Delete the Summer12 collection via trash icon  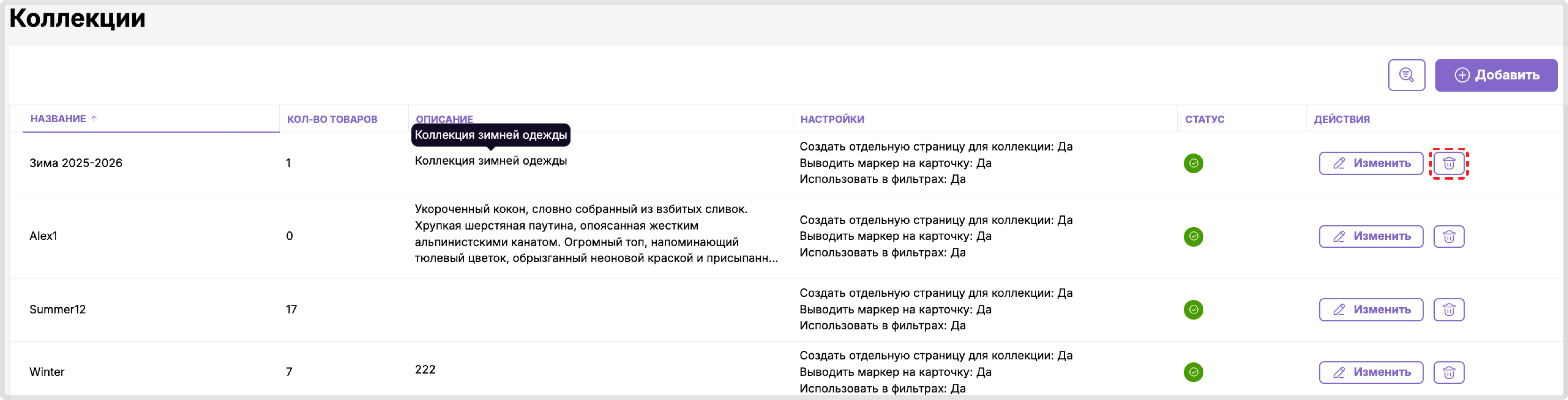pos(1449,310)
